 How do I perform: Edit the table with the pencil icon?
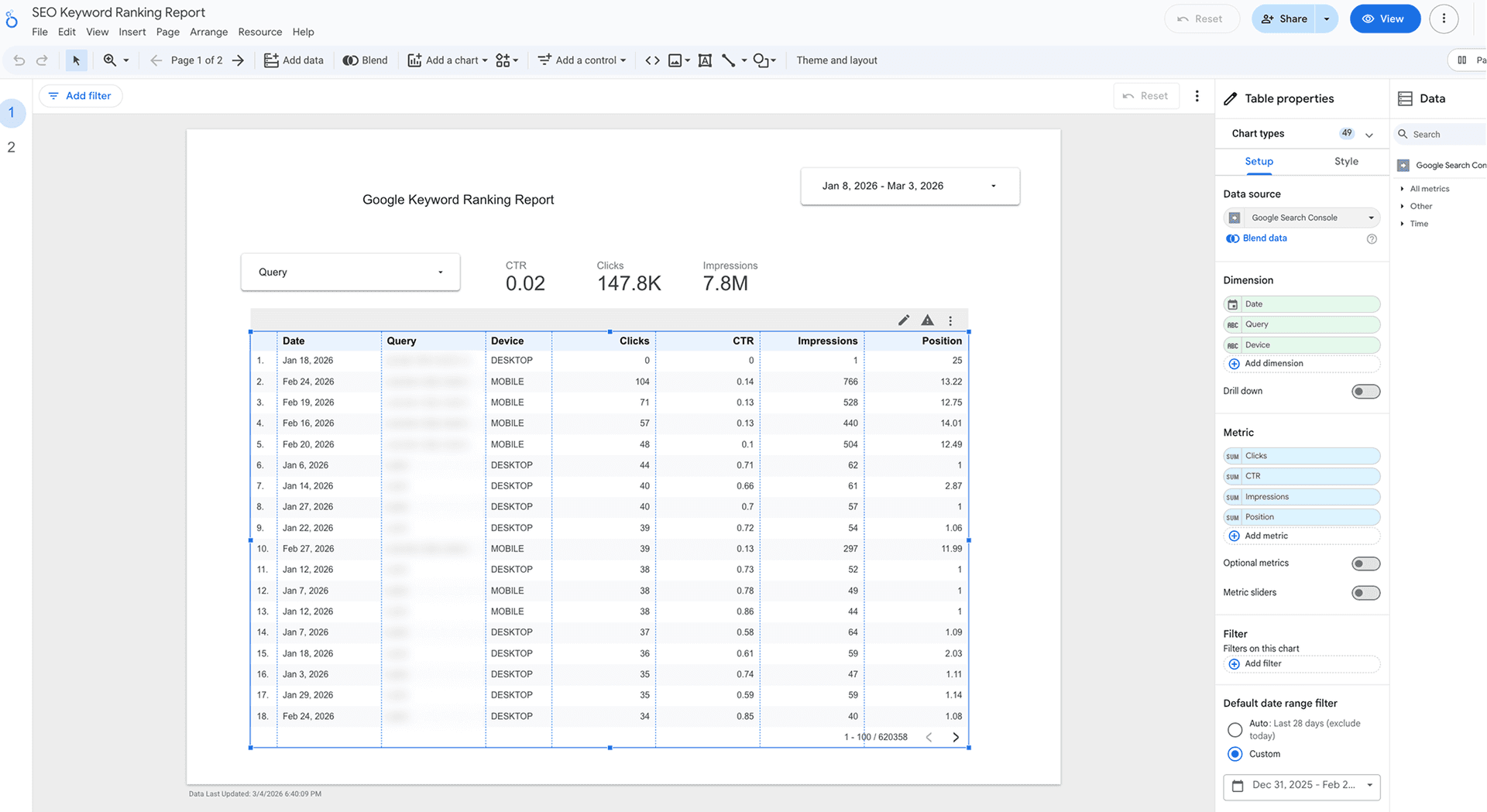(x=903, y=320)
